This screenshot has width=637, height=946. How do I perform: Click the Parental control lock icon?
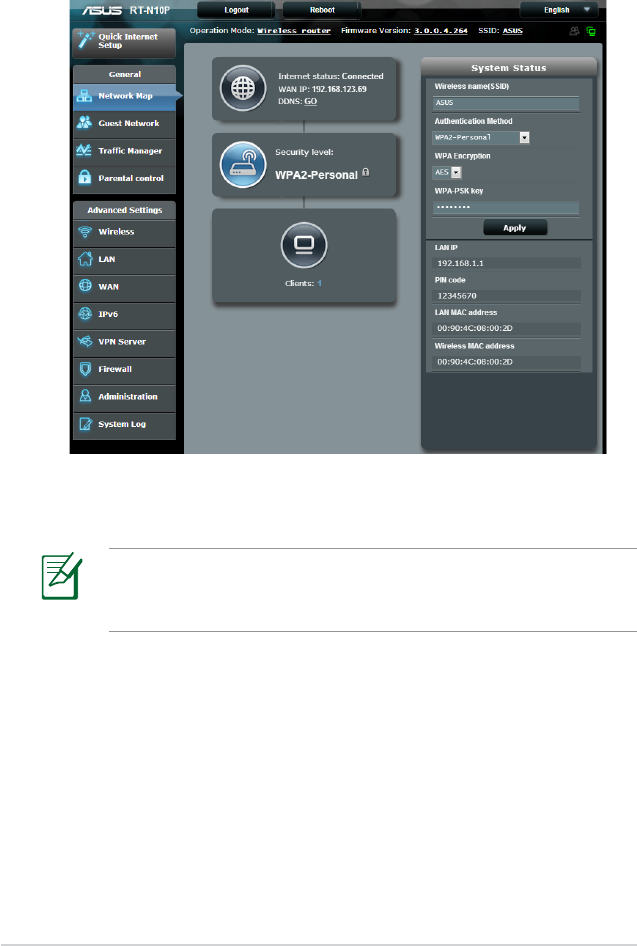coord(84,178)
